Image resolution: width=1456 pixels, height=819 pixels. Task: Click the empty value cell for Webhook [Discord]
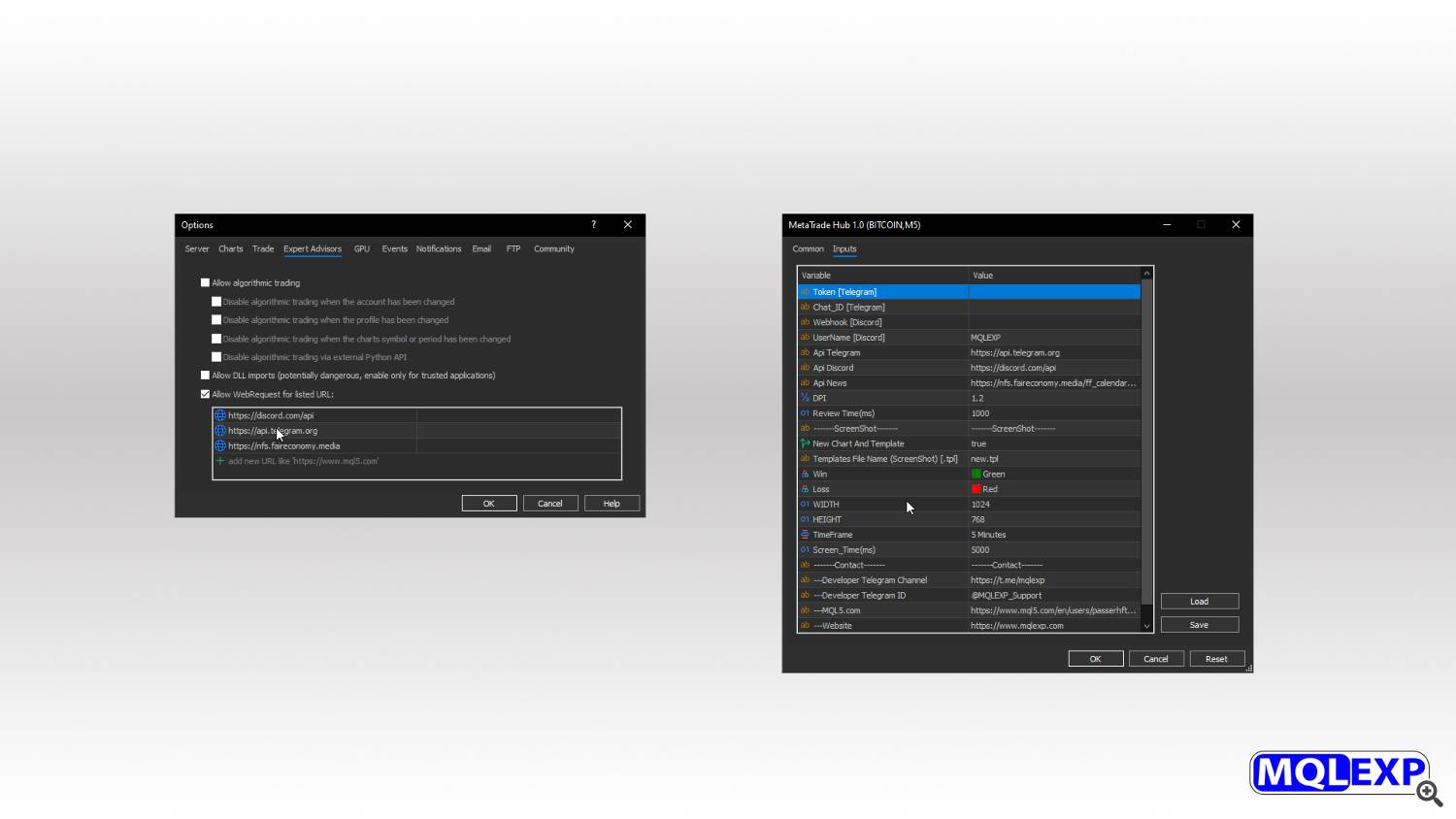click(1054, 322)
